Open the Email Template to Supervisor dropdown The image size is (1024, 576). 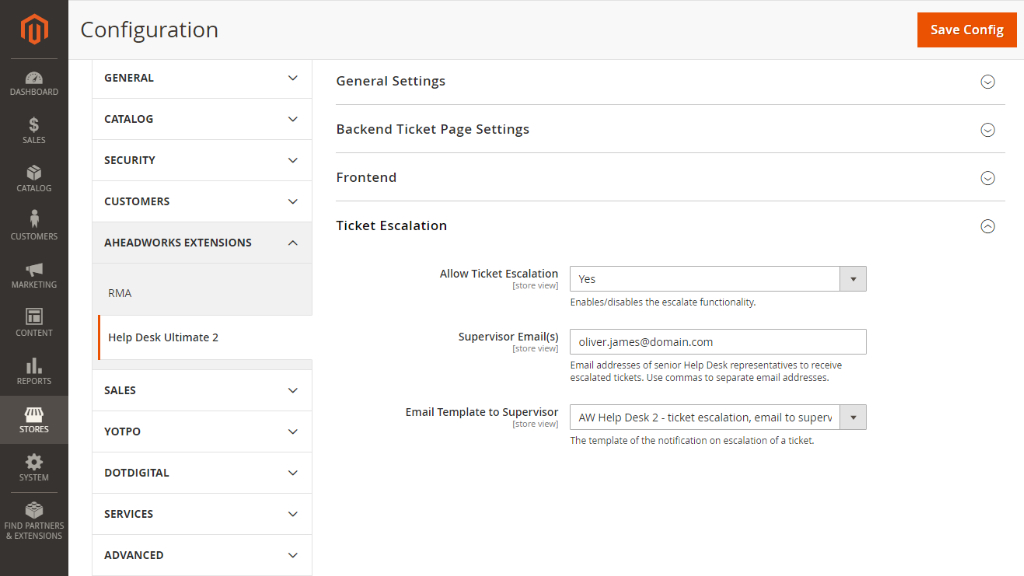(718, 417)
